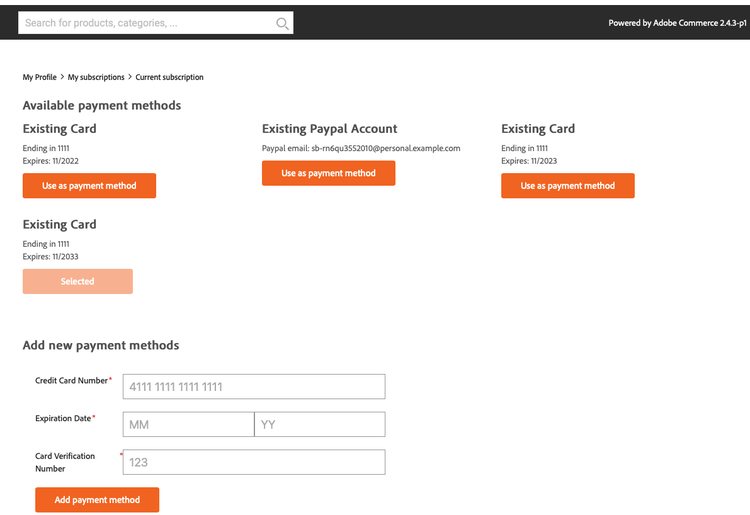Select the YY expiration year field
This screenshot has height=515, width=750.
tap(319, 425)
